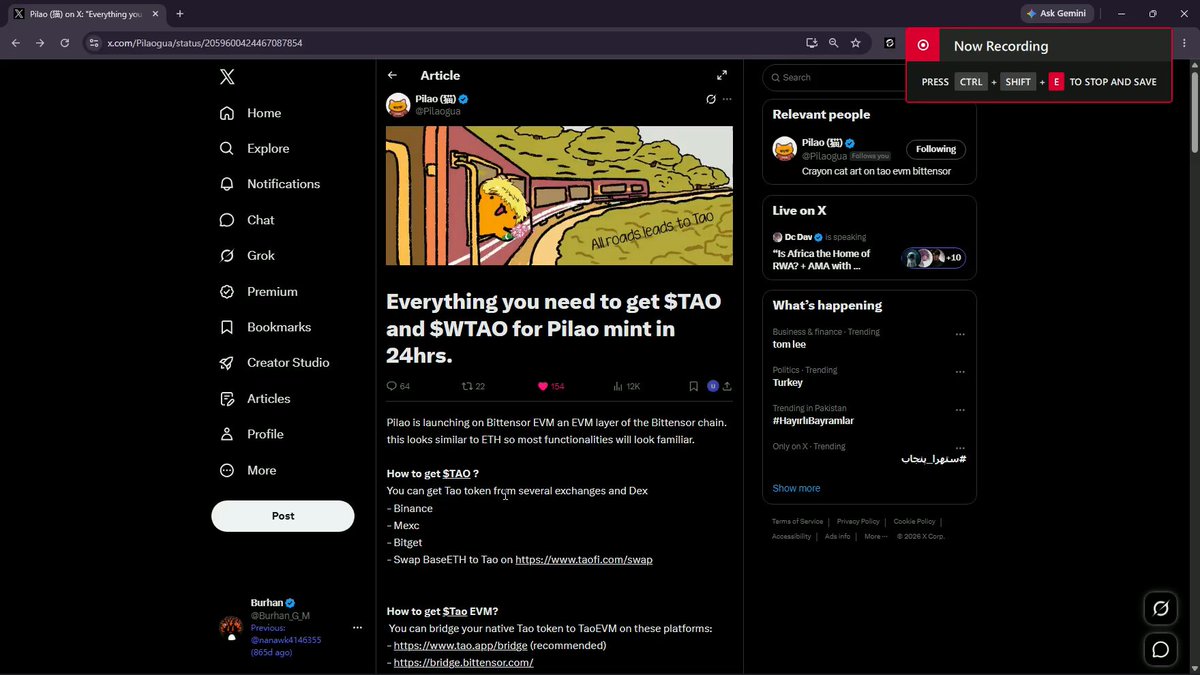The image size is (1200, 675).
Task: Click the +10 listeners avatars
Action: [x=933, y=258]
